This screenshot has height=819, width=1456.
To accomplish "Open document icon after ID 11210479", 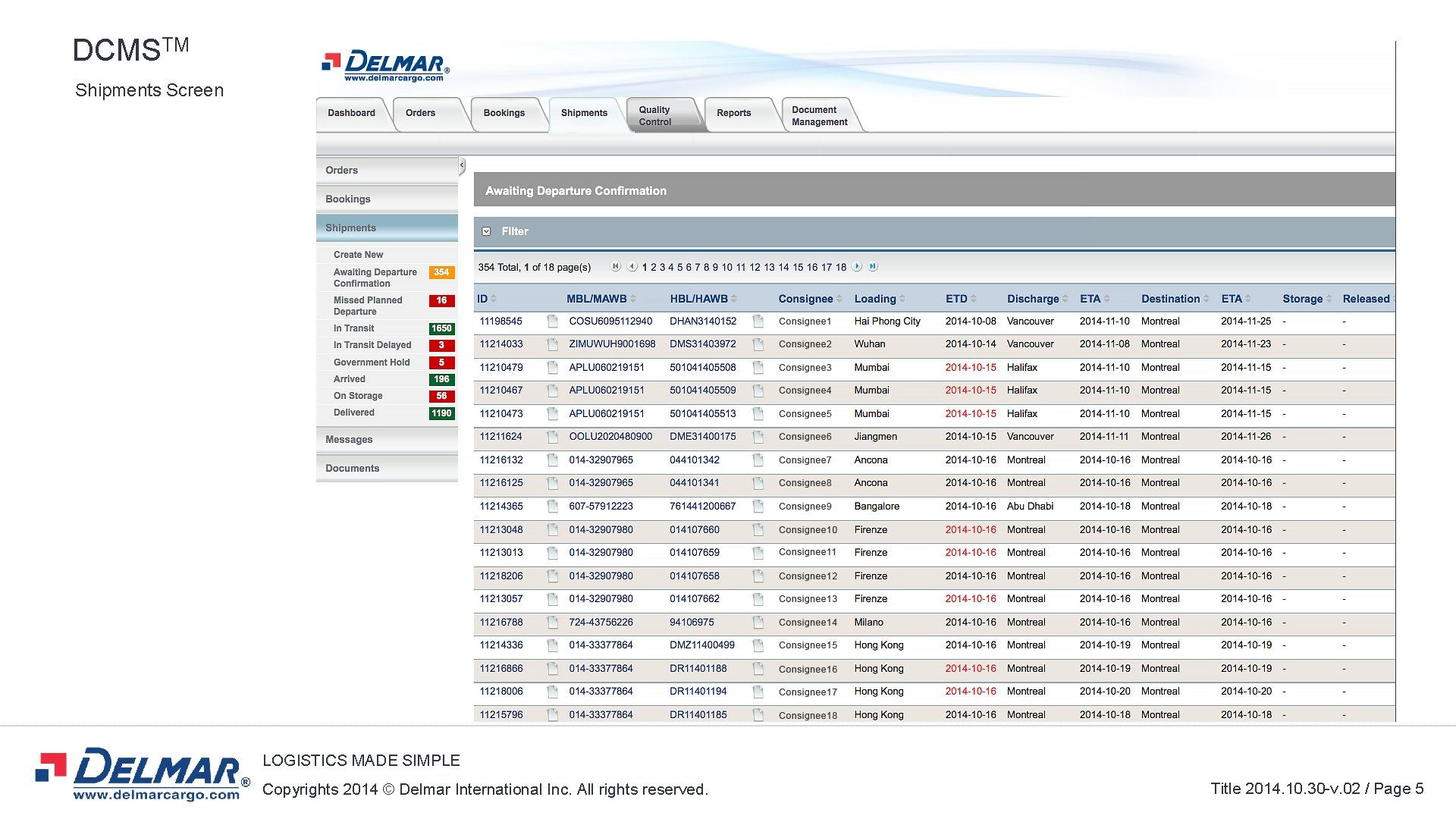I will point(552,368).
